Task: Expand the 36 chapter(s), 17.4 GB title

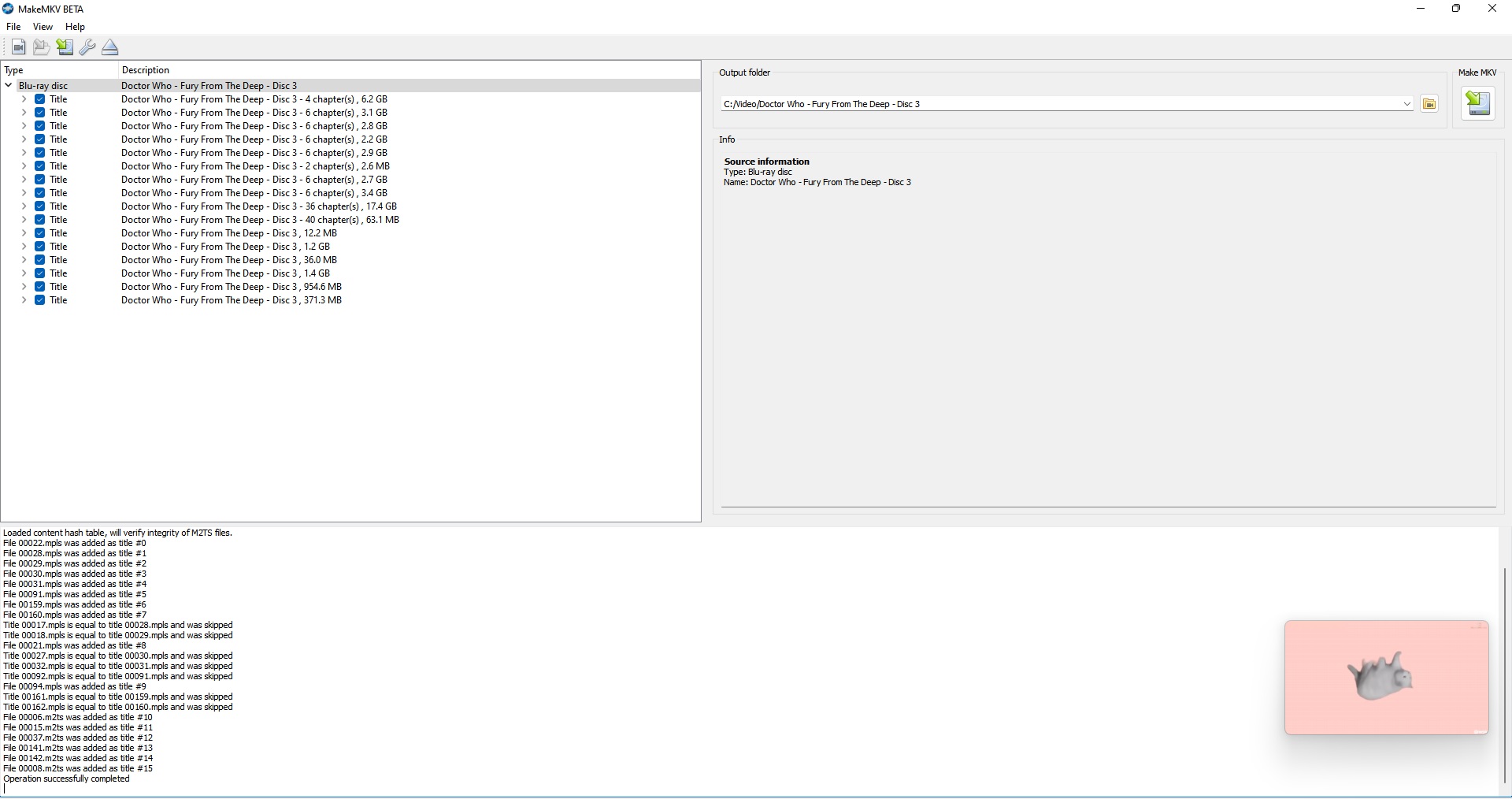Action: coord(24,206)
